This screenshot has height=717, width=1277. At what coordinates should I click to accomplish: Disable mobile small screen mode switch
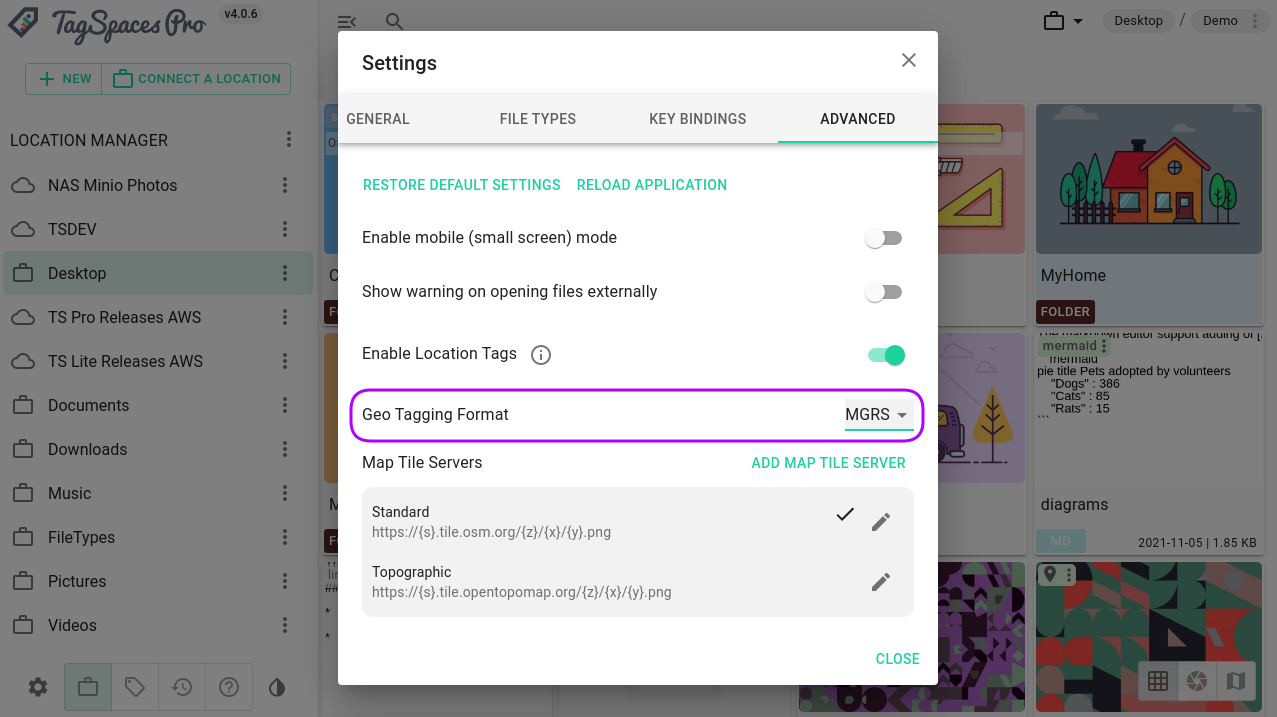click(883, 237)
